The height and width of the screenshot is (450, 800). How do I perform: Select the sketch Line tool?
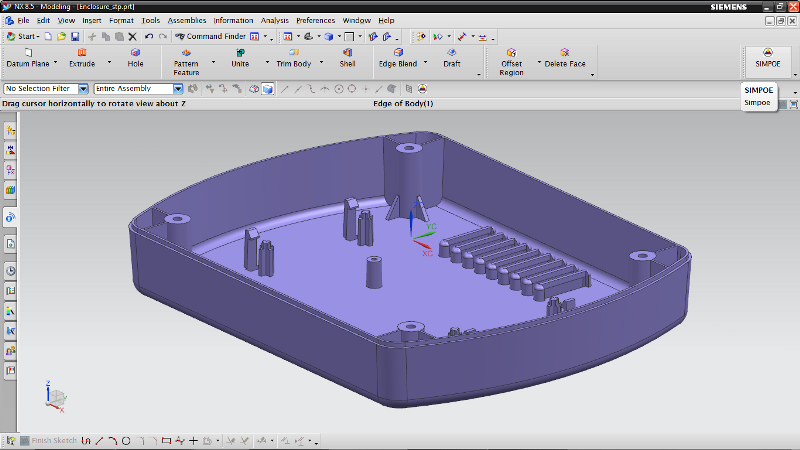pos(99,440)
